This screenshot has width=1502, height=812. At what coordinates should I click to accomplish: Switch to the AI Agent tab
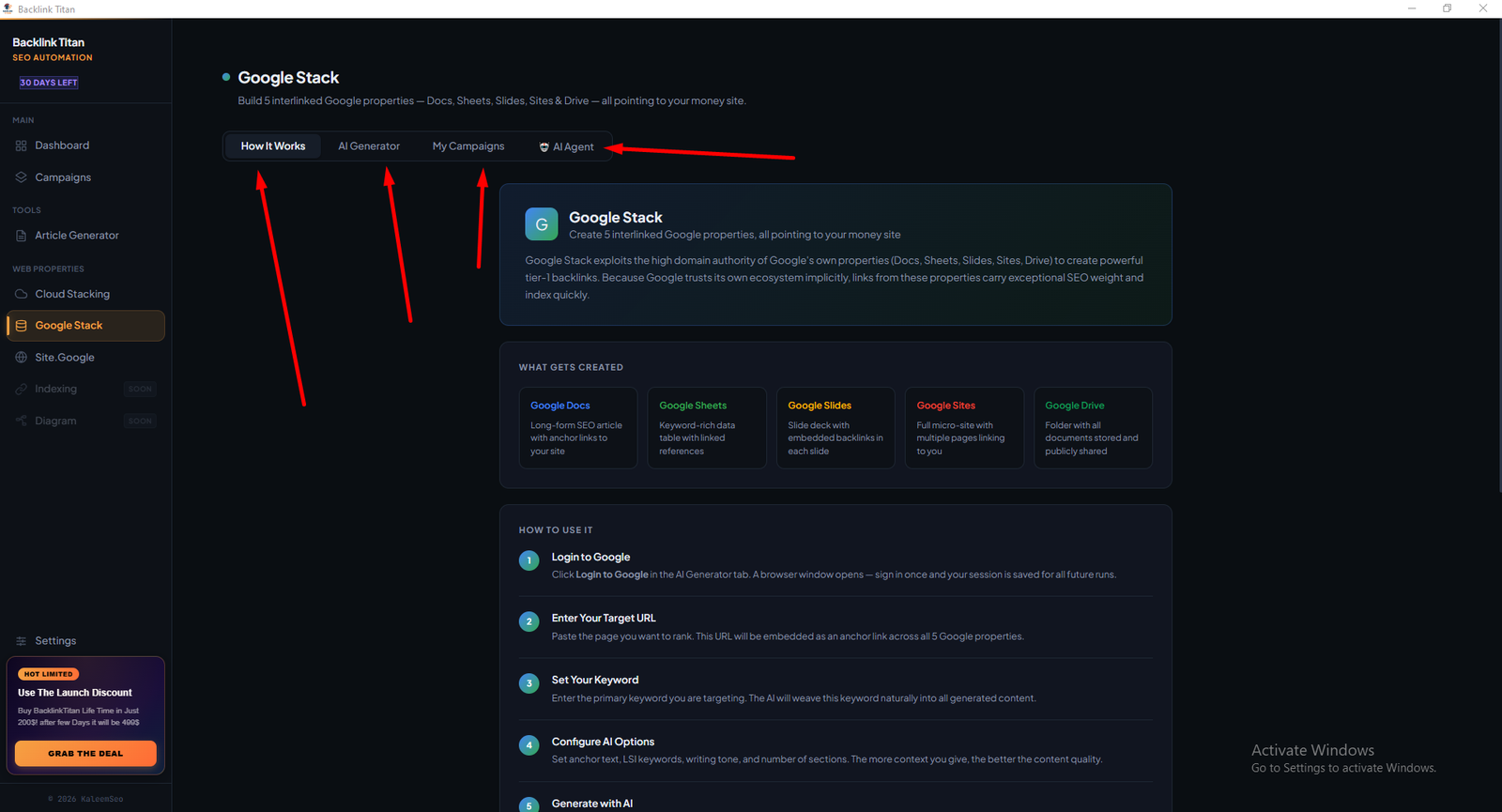coord(566,147)
